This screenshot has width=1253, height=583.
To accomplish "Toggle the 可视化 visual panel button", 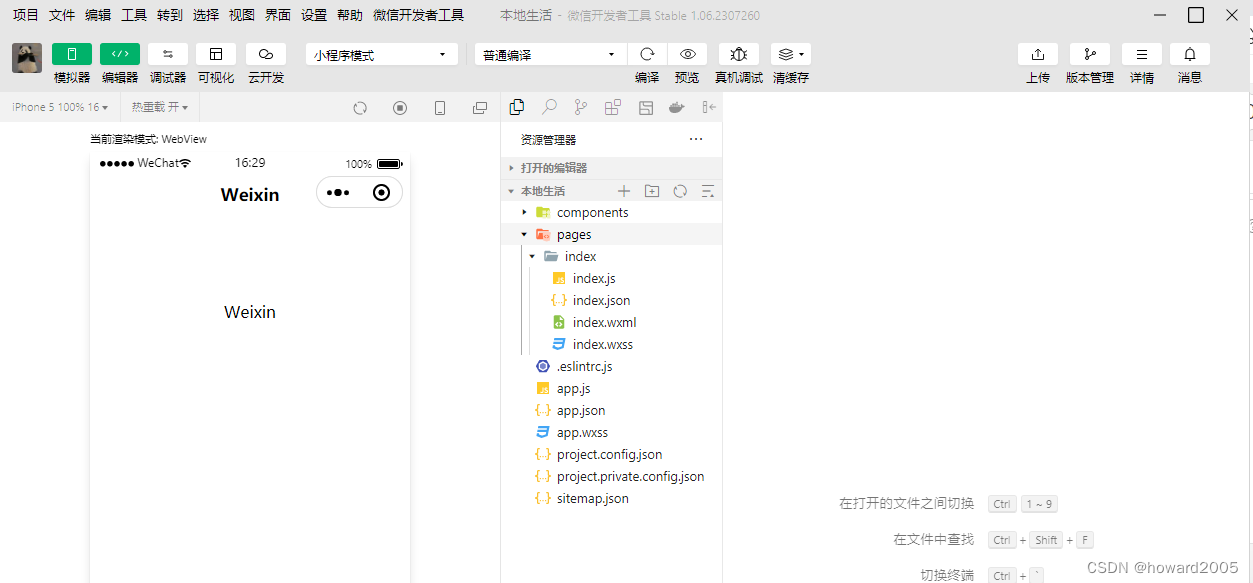I will [x=216, y=54].
